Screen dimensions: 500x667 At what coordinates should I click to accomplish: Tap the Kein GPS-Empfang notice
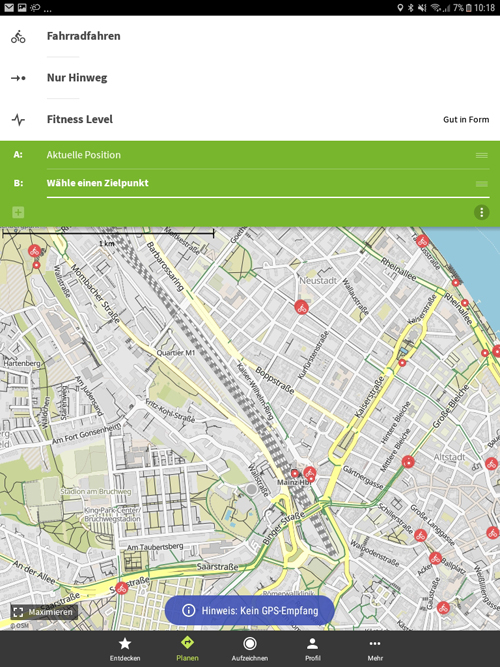pos(249,610)
